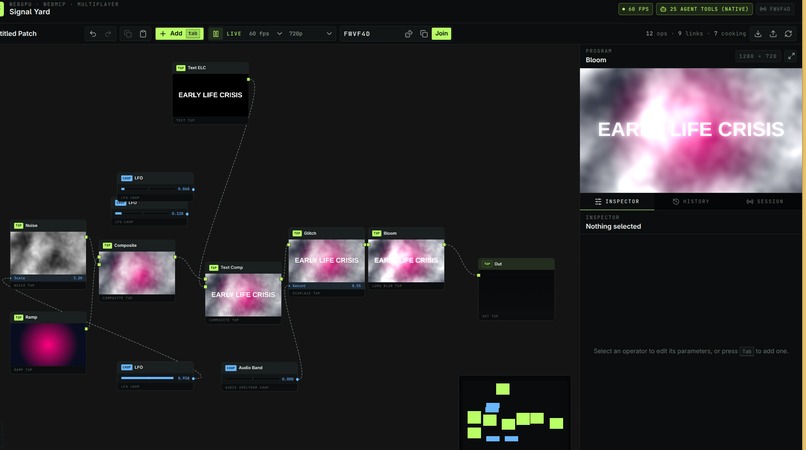Click the input port of the Out node
This screenshot has width=806, height=450.
pos(479,275)
